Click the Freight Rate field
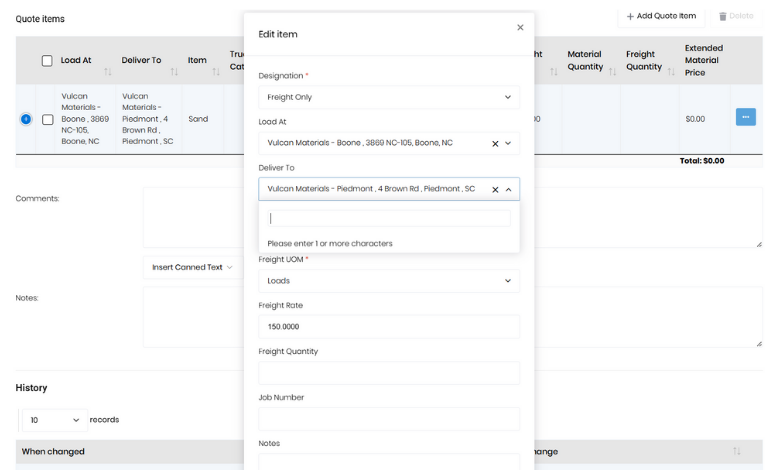Viewport: 780px width, 470px height. click(388, 327)
